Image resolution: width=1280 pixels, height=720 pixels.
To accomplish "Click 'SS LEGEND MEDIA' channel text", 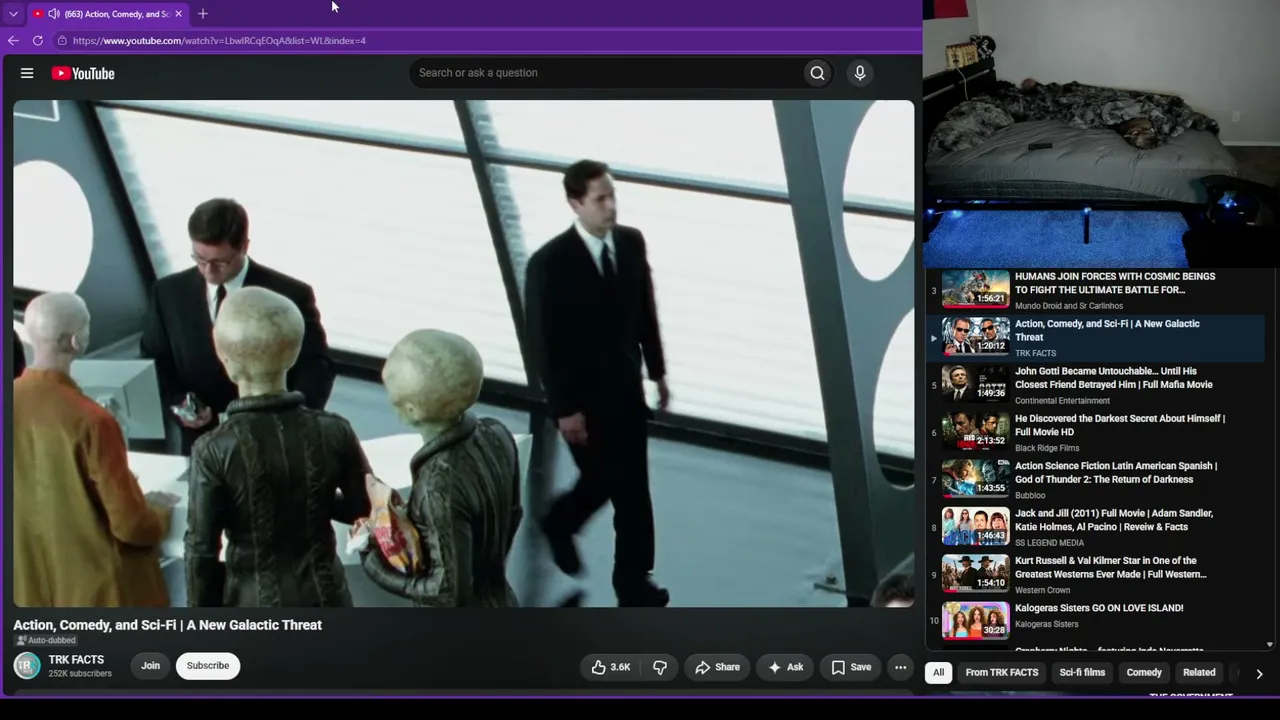I will click(1049, 543).
